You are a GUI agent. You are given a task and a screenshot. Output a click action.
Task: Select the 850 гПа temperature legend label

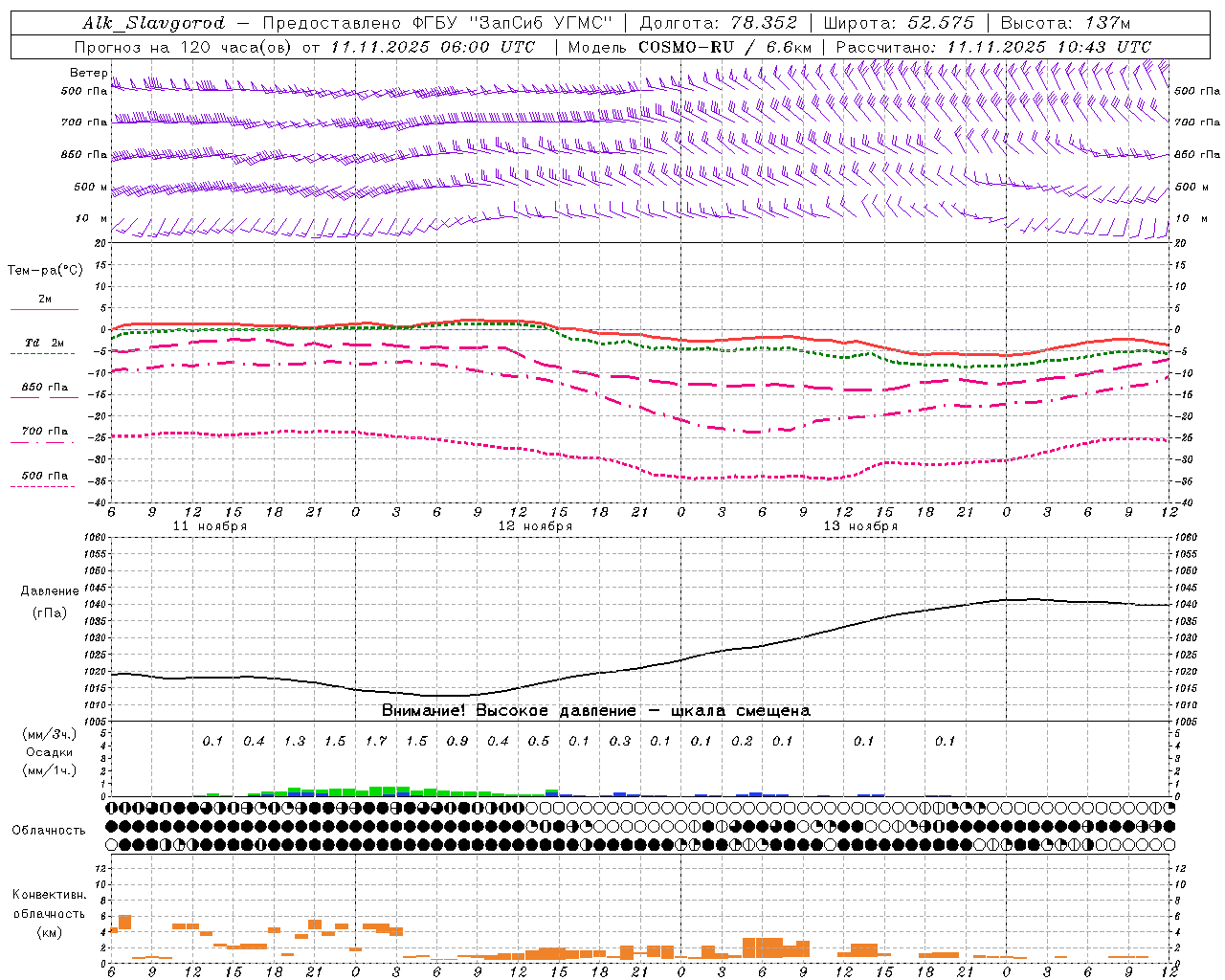[x=45, y=388]
